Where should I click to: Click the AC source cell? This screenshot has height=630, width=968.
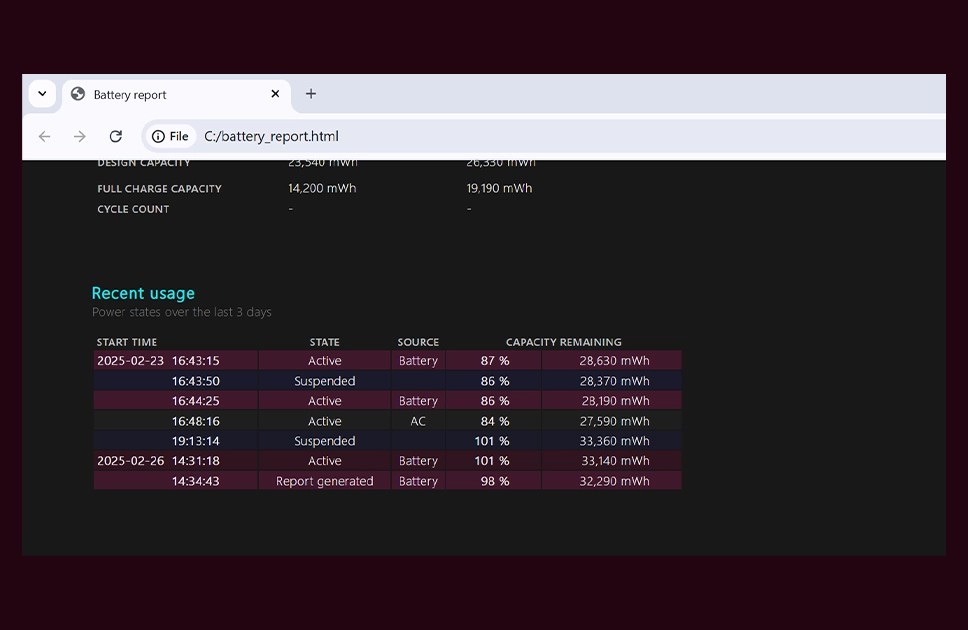coord(418,421)
